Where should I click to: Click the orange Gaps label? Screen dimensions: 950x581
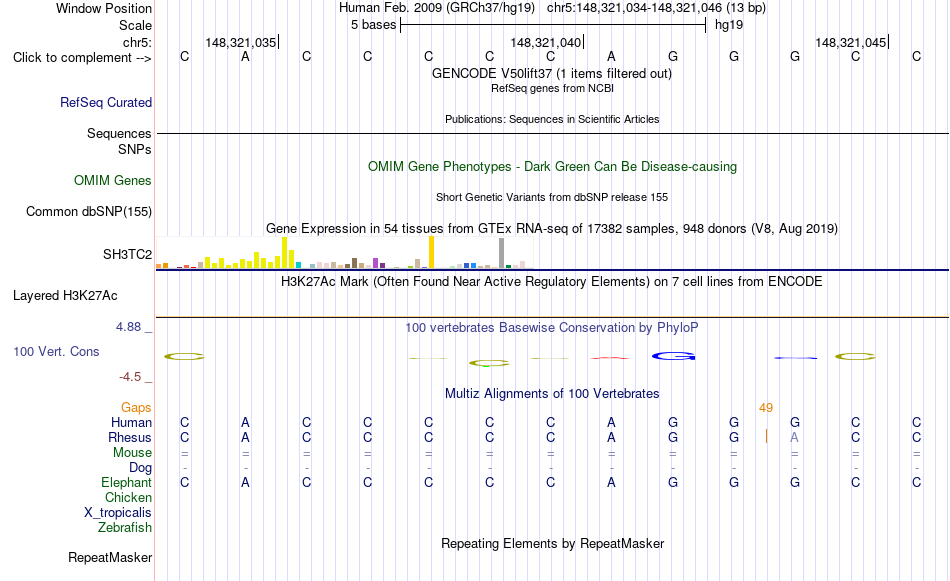pos(136,408)
